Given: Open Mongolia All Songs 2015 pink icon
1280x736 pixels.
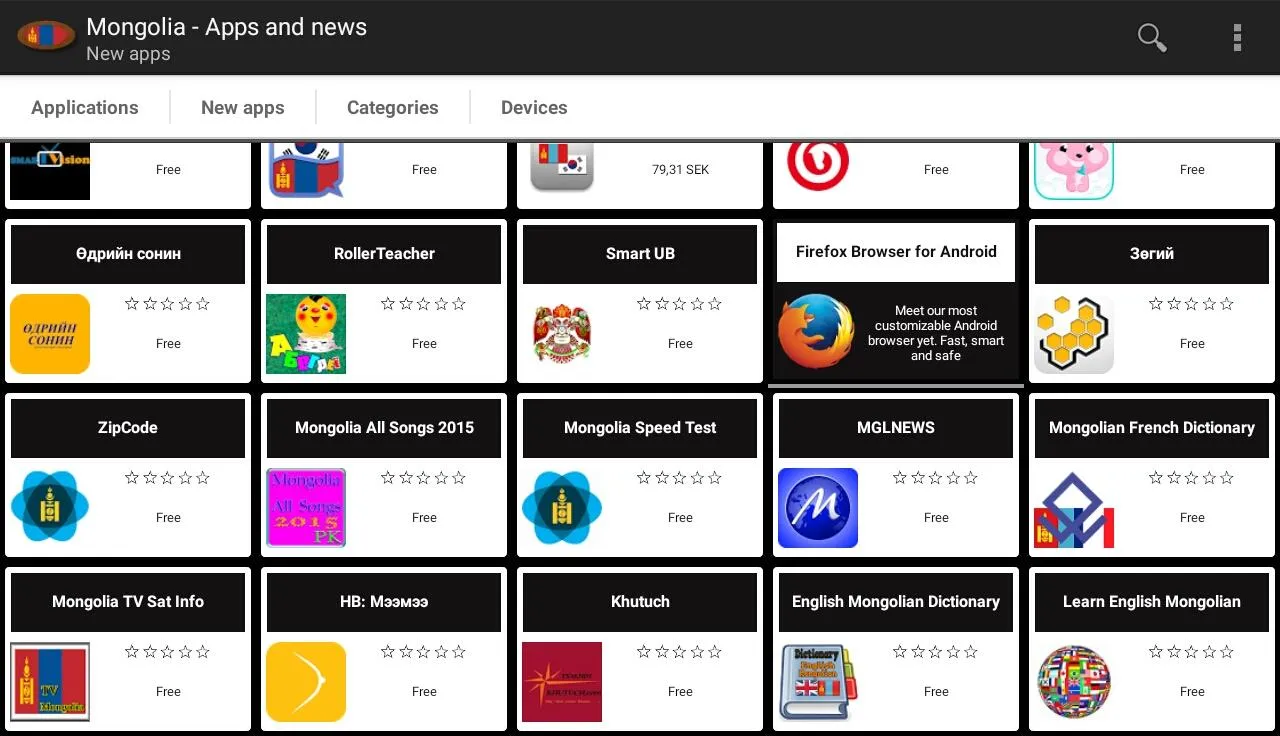Looking at the screenshot, I should click(x=306, y=508).
